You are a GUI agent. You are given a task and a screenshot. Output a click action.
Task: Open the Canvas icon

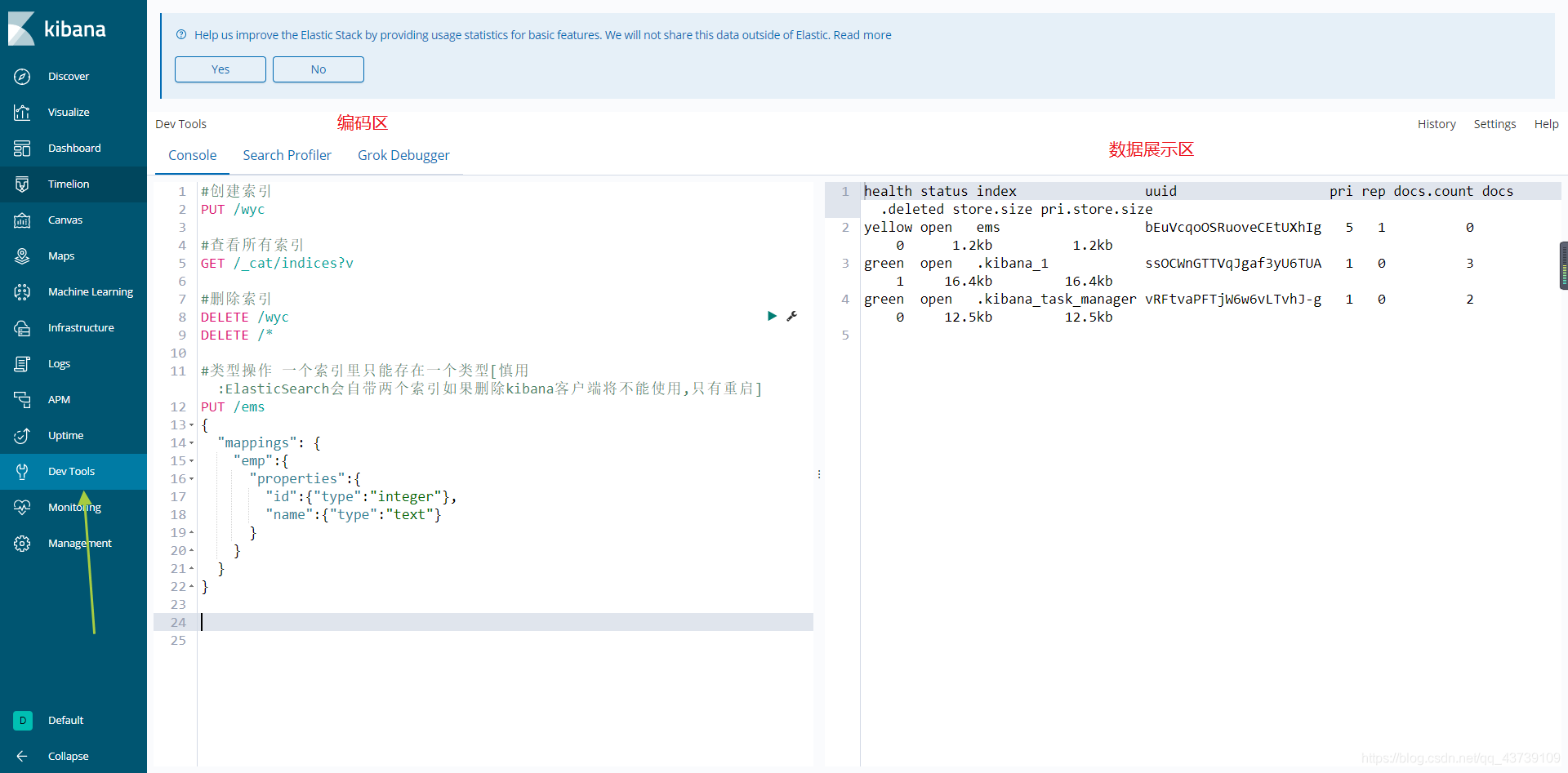click(x=22, y=220)
